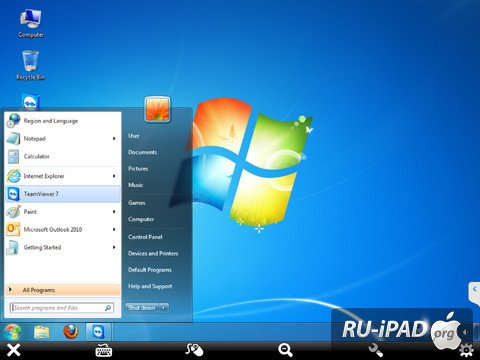Open the User folder link
The width and height of the screenshot is (480, 360).
[x=134, y=136]
